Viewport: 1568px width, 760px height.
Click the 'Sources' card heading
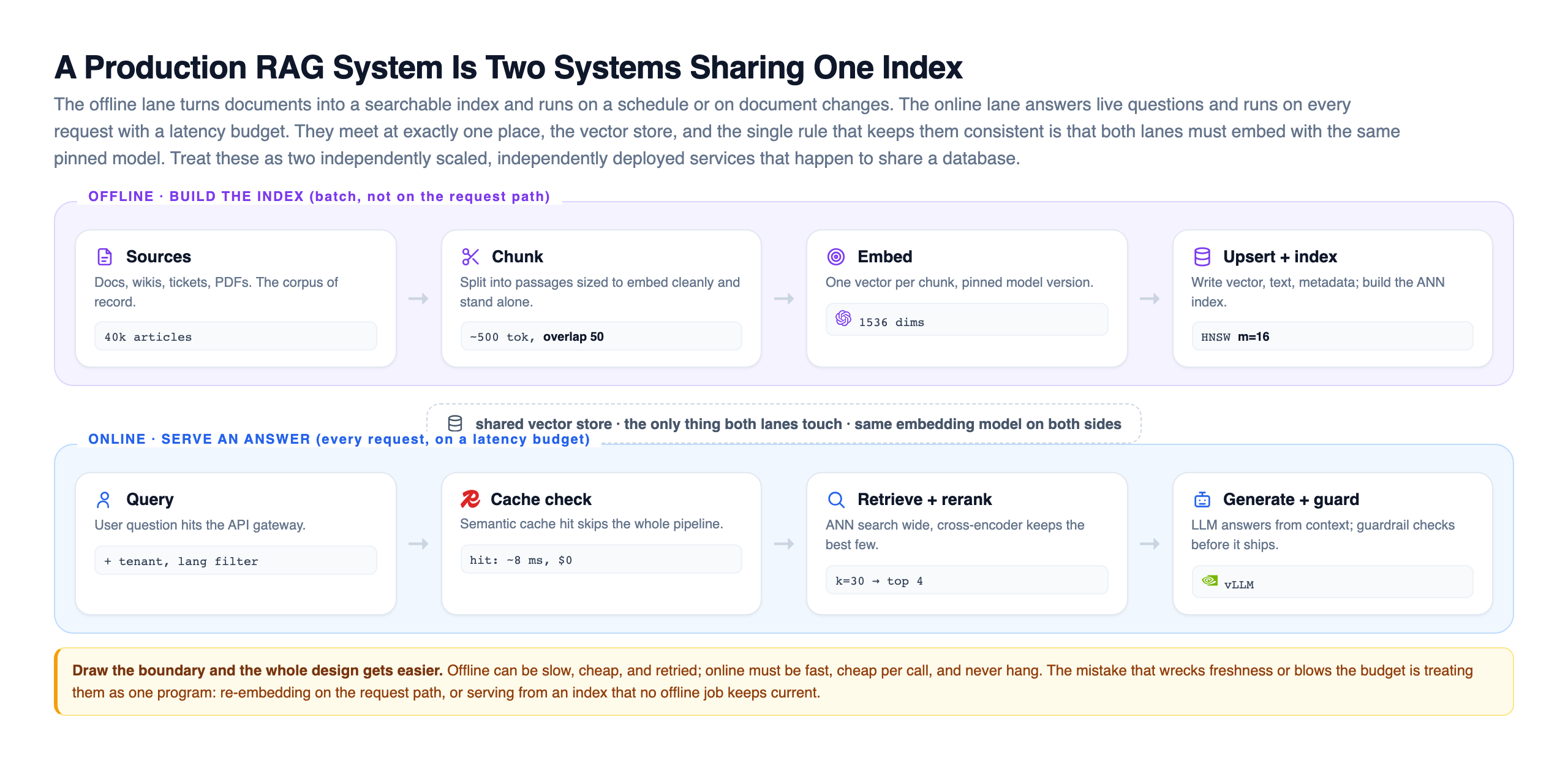pos(159,257)
